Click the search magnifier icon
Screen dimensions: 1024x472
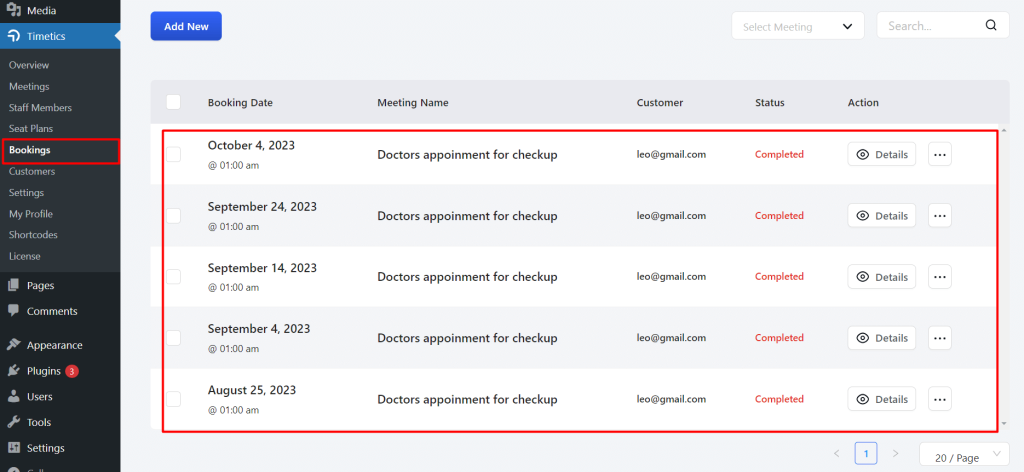coord(991,25)
